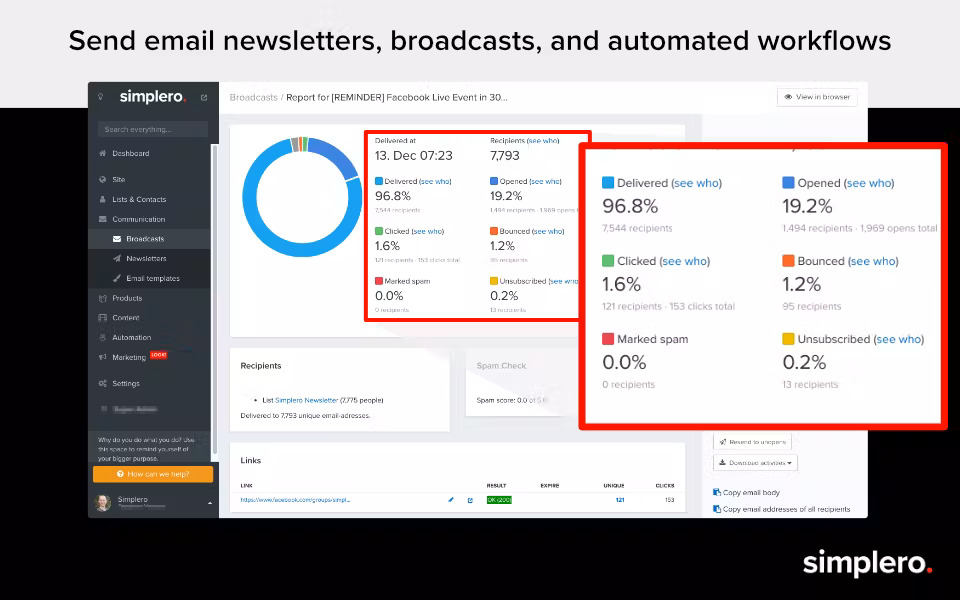This screenshot has height=600, width=960.
Task: Select Newsletters in the sidebar
Action: click(x=145, y=259)
